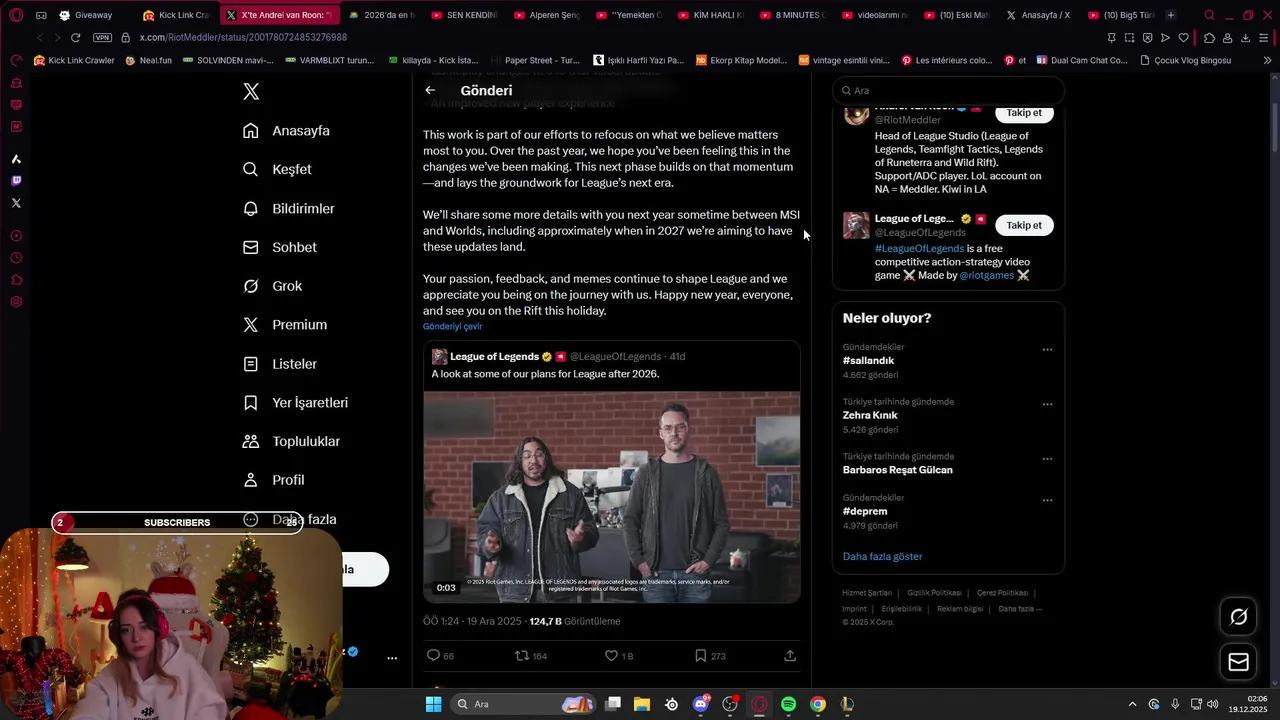The width and height of the screenshot is (1280, 720).
Task: Switch to 8 MINUTES YouTube tab
Action: pyautogui.click(x=793, y=15)
